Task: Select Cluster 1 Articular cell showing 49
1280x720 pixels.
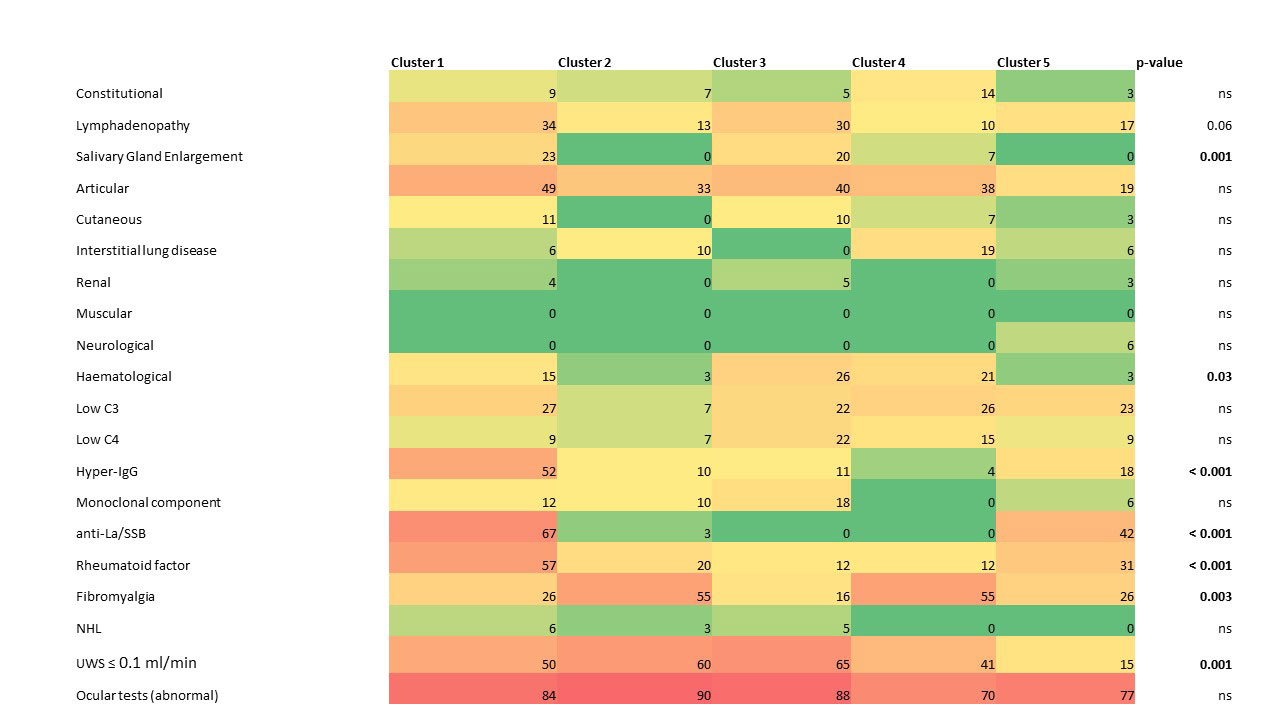Action: 473,188
